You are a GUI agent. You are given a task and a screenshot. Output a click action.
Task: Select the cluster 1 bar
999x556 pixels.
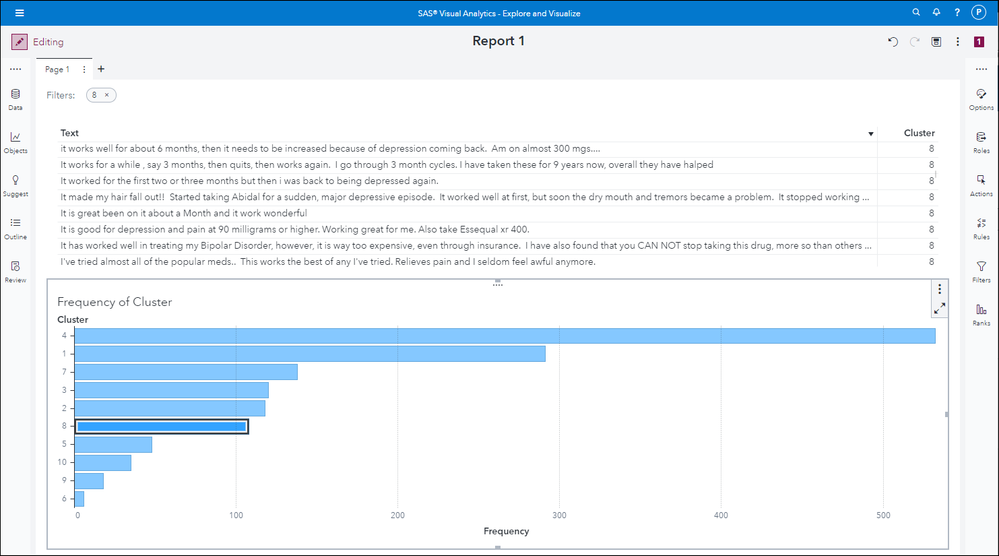(310, 353)
